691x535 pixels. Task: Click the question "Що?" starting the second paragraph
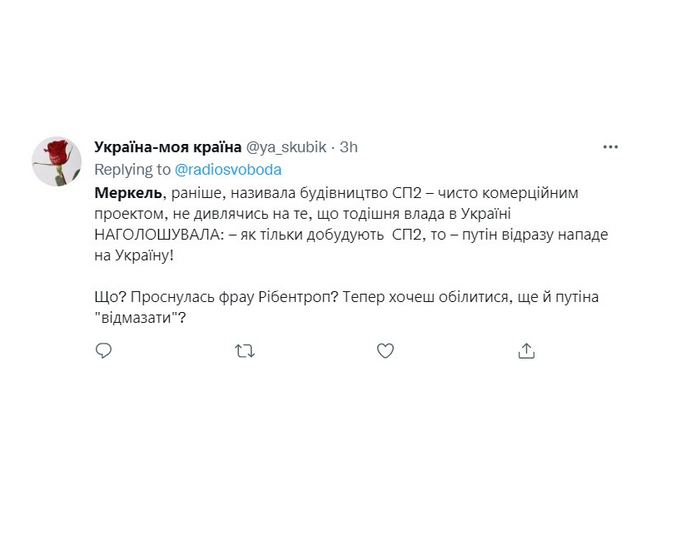pyautogui.click(x=109, y=298)
